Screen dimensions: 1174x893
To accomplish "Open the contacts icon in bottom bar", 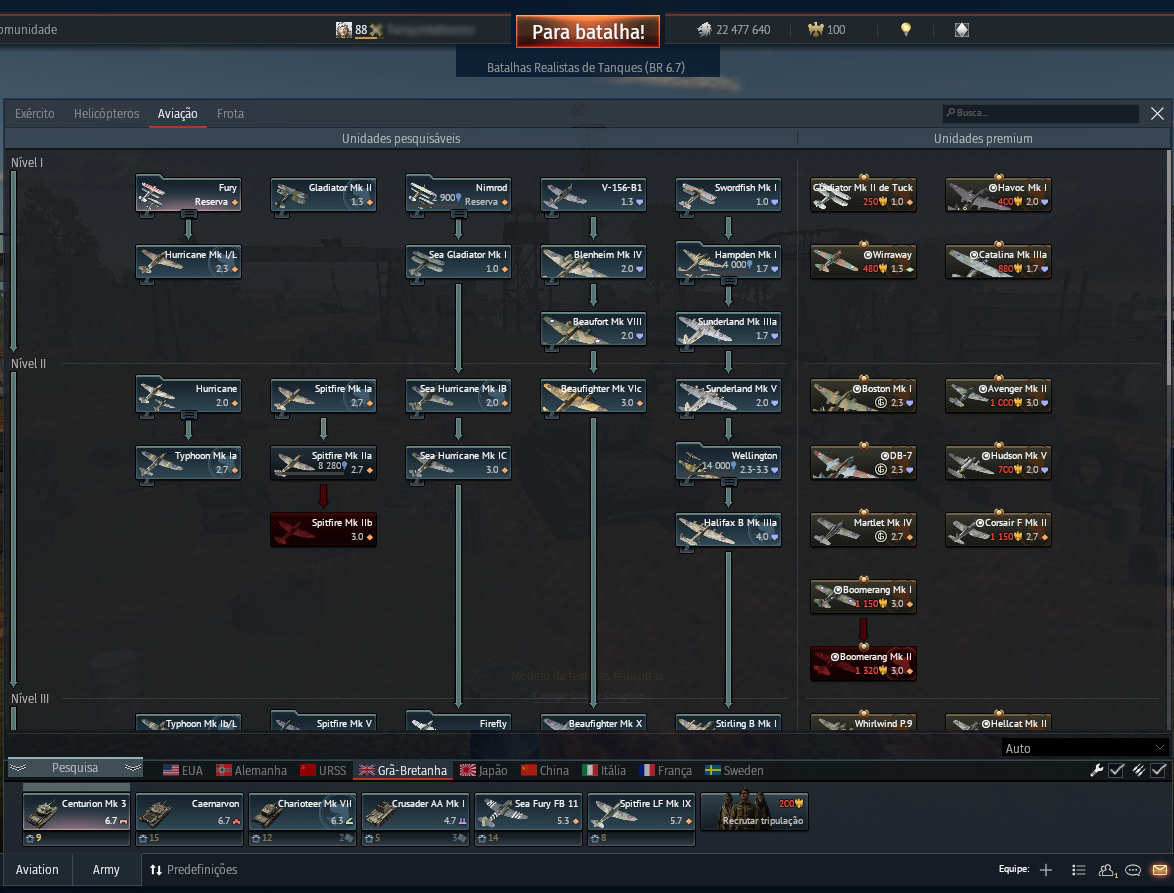I will tap(1107, 870).
